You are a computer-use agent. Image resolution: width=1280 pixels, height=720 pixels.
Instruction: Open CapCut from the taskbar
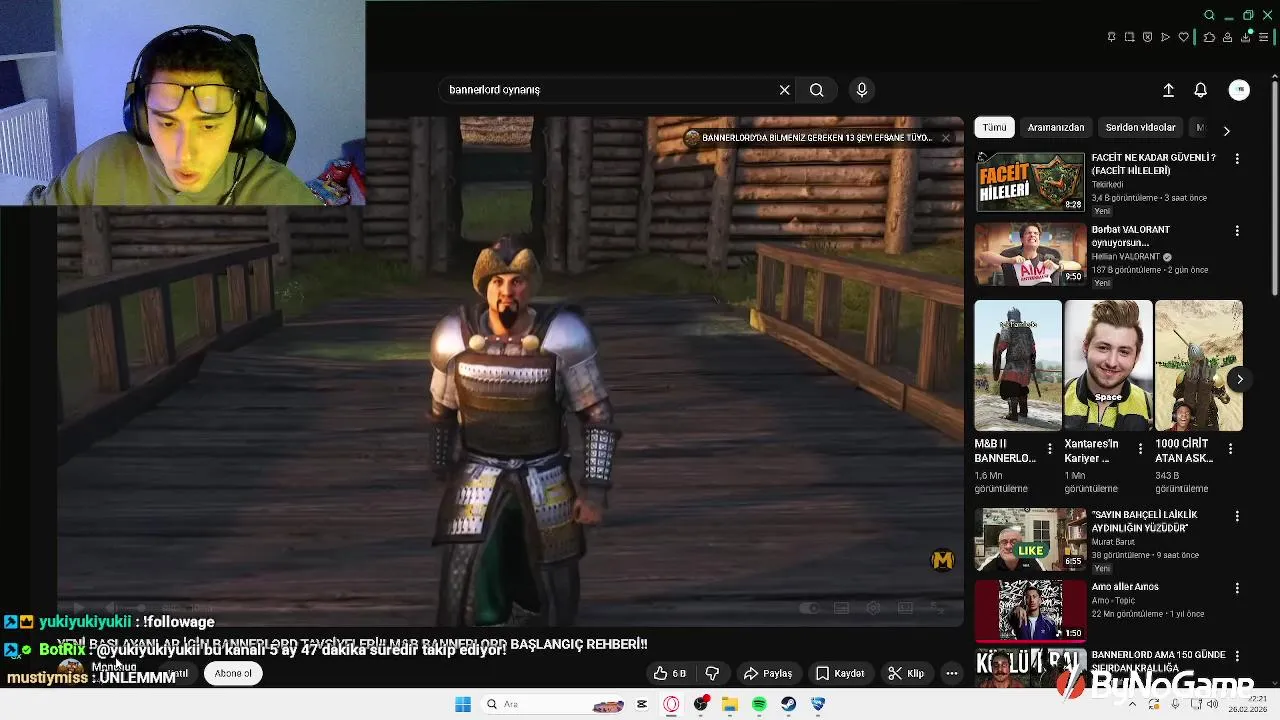coord(642,704)
